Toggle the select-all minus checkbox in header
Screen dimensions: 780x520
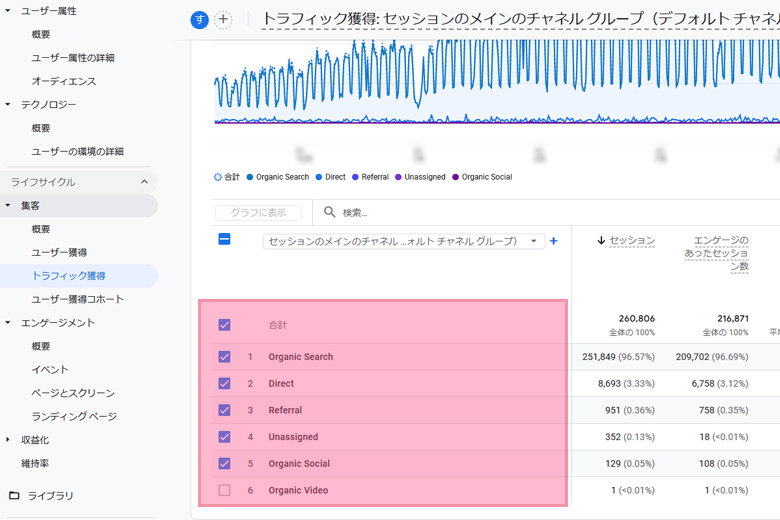click(x=224, y=239)
